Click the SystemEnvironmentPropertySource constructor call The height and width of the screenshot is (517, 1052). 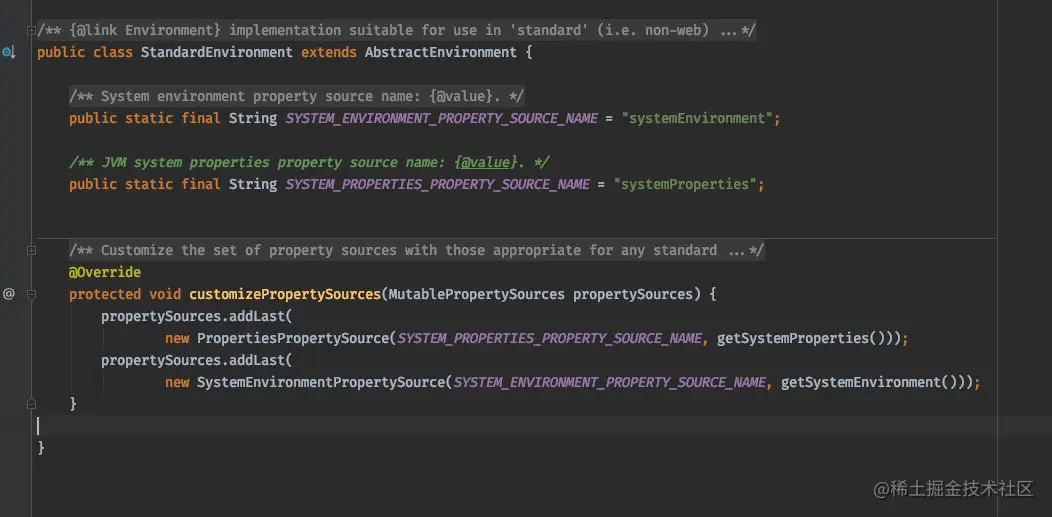[321, 382]
